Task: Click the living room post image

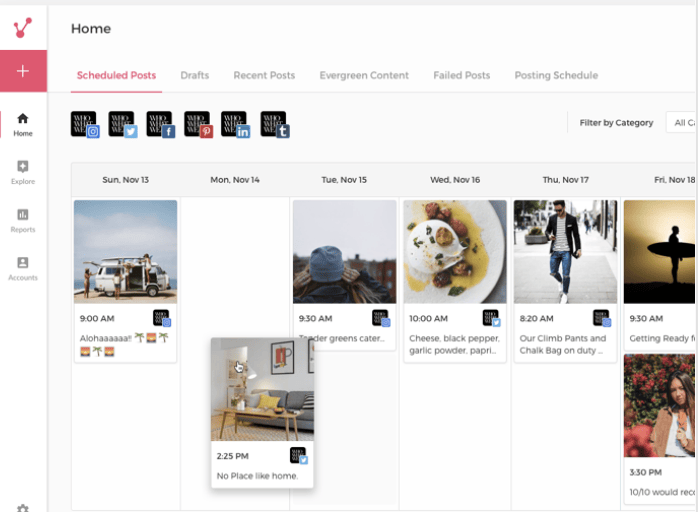Action: (262, 389)
